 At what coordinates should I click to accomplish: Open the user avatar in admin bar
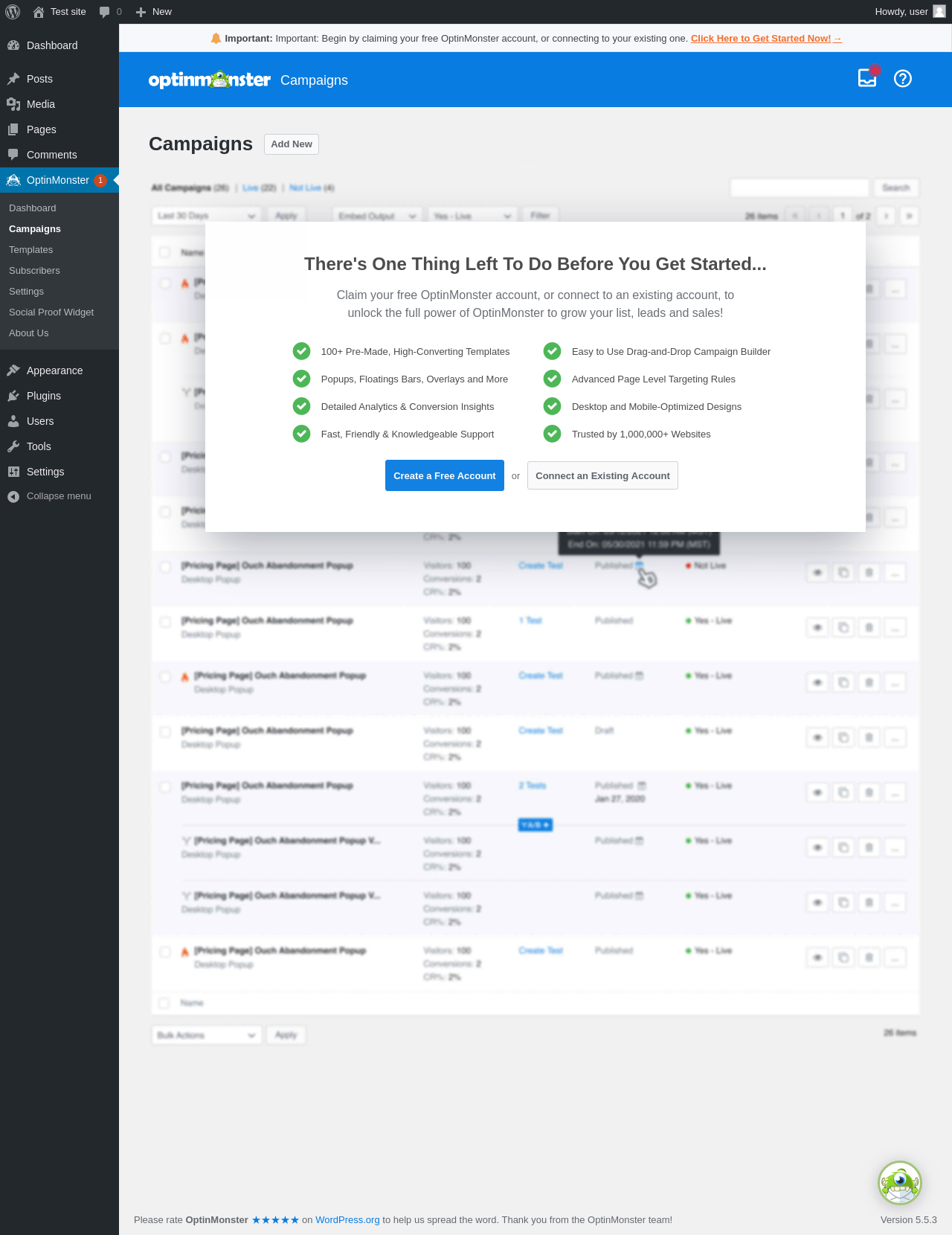pos(939,11)
